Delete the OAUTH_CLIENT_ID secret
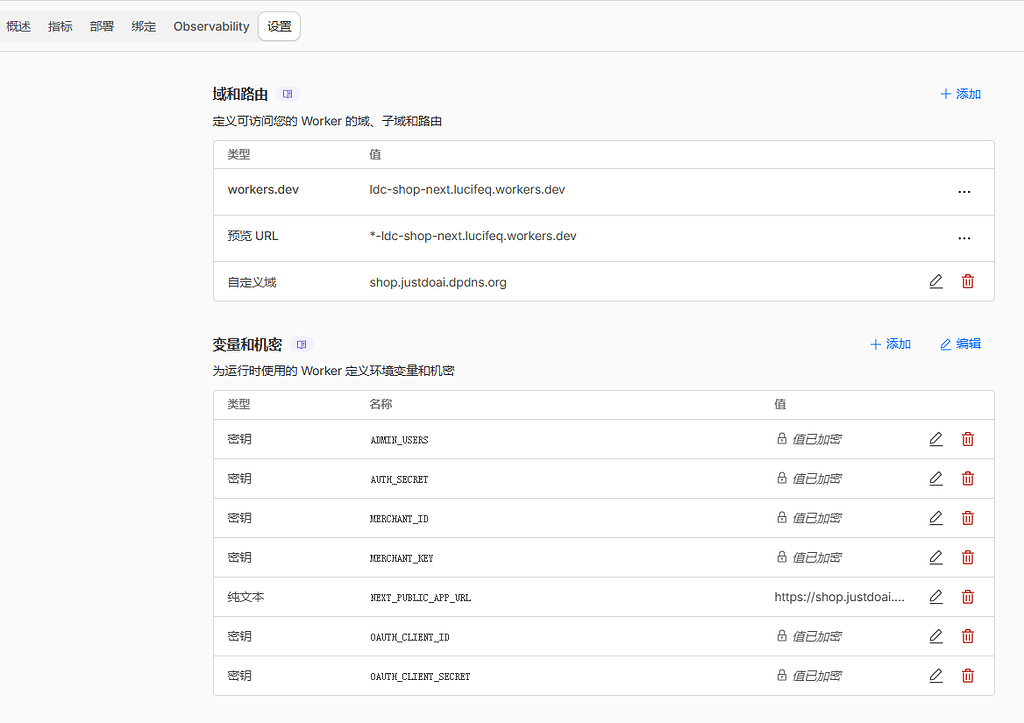The image size is (1024, 723). point(968,636)
